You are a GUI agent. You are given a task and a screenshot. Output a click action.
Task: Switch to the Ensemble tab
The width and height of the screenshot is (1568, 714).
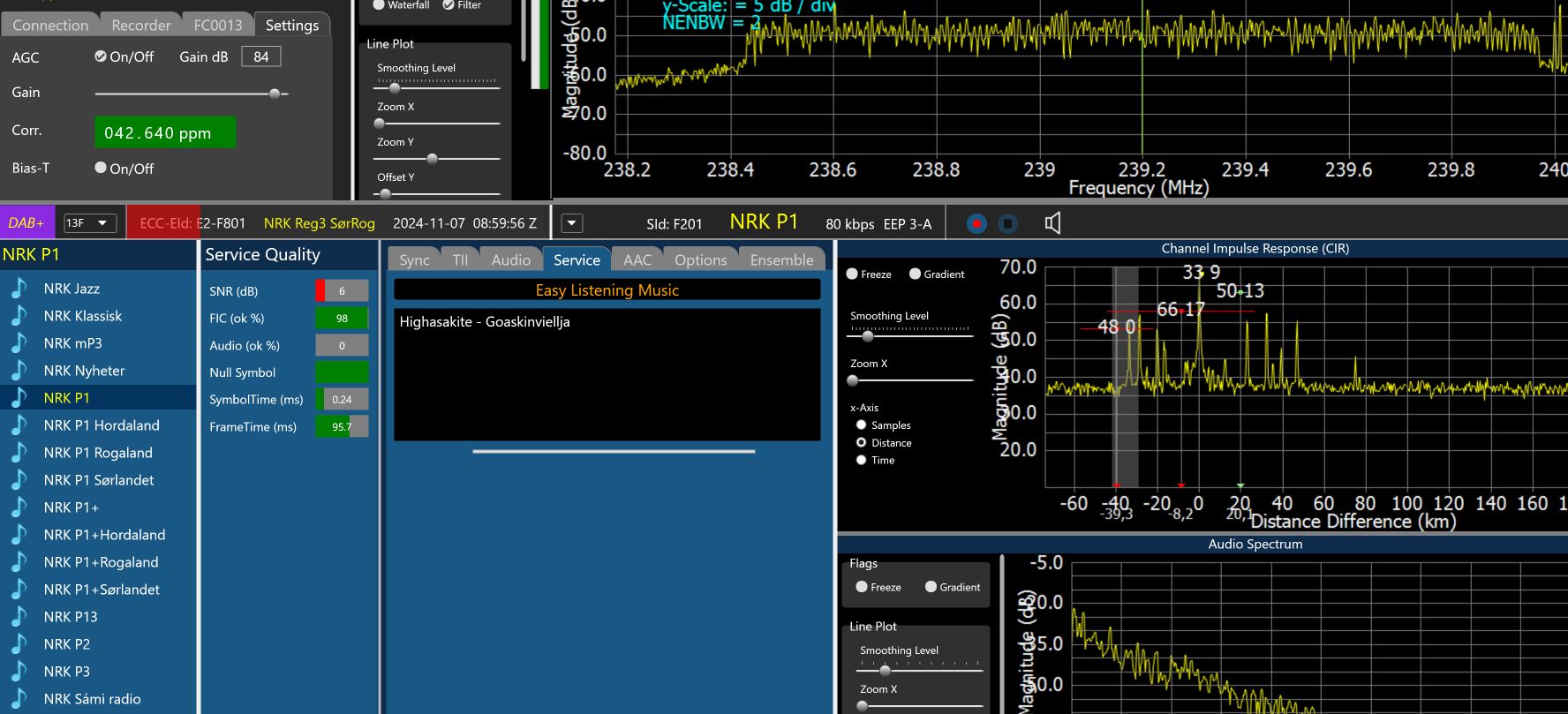[x=781, y=259]
